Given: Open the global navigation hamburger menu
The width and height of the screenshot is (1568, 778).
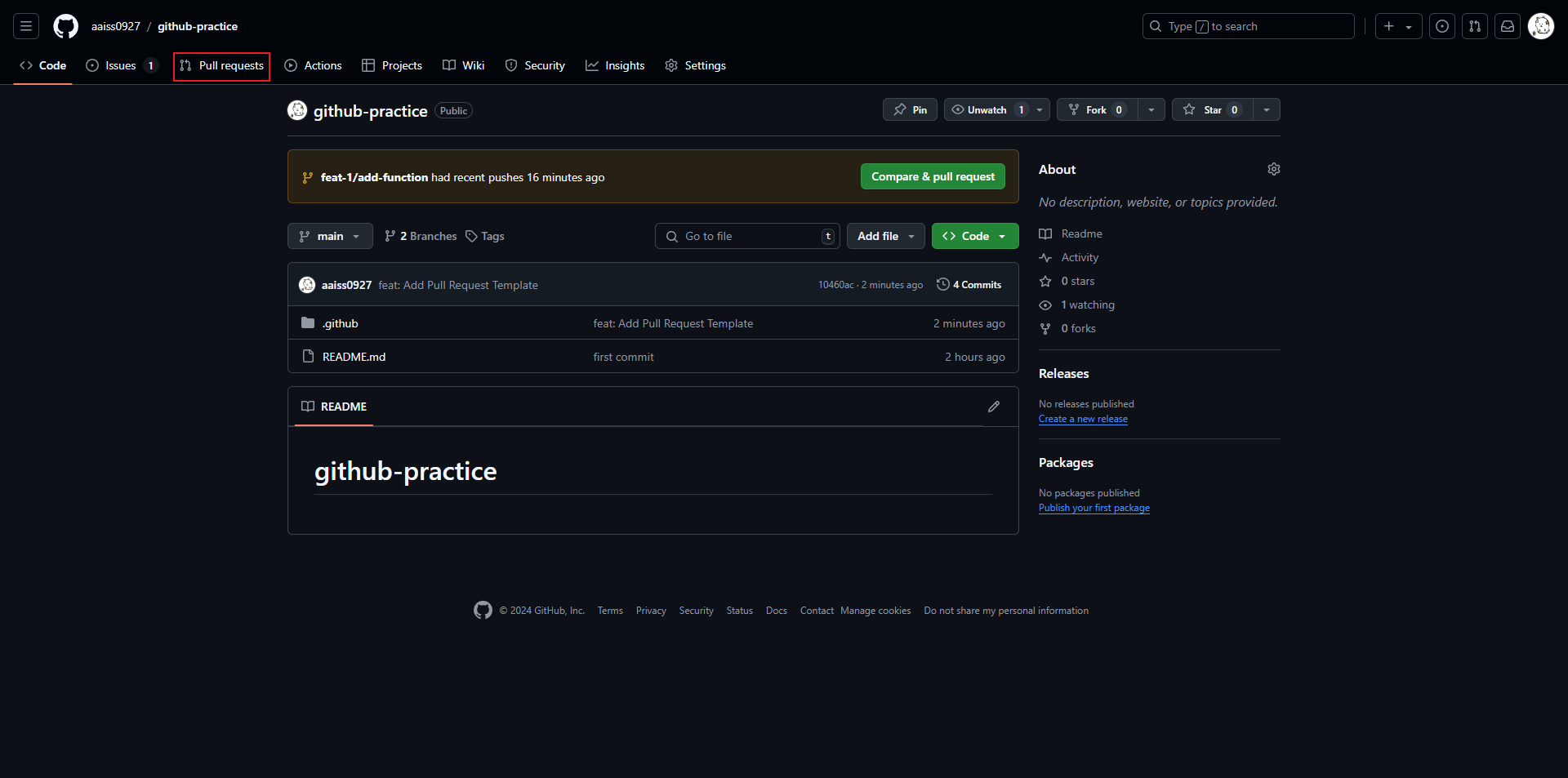Looking at the screenshot, I should point(26,26).
